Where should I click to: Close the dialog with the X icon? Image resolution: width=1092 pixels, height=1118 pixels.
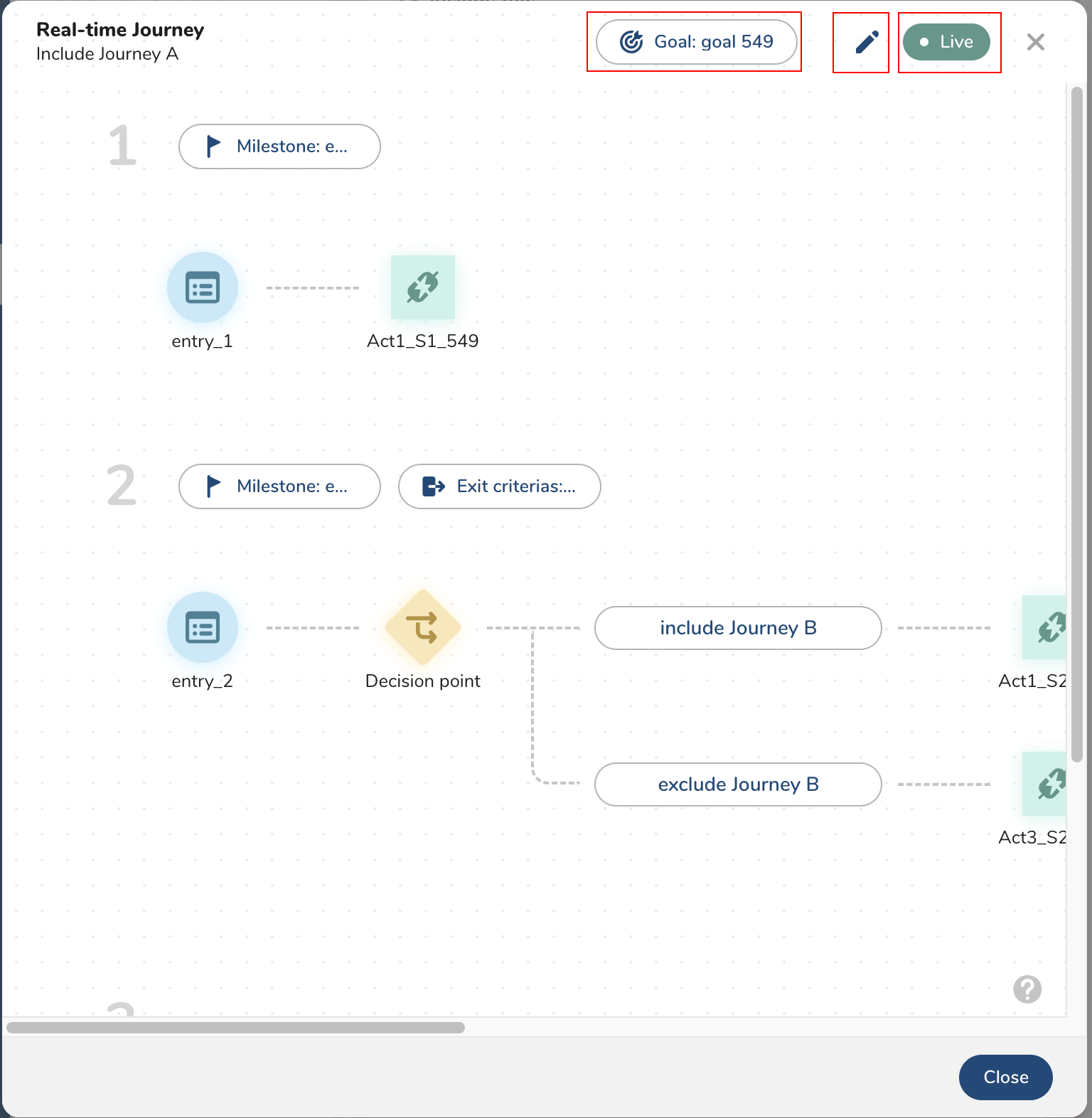point(1035,42)
